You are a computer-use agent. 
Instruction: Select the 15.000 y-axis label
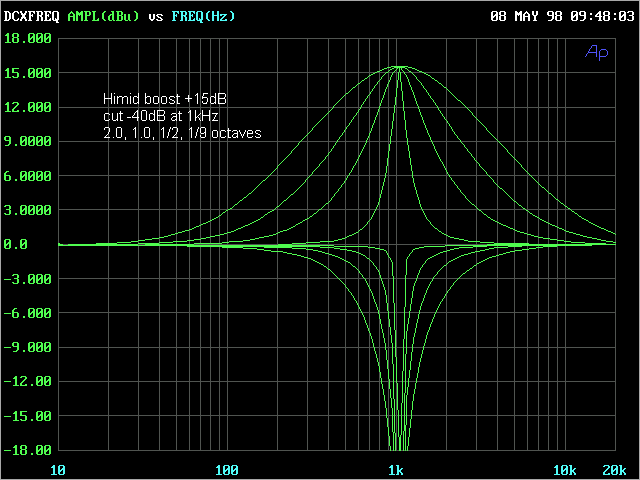coord(27,73)
